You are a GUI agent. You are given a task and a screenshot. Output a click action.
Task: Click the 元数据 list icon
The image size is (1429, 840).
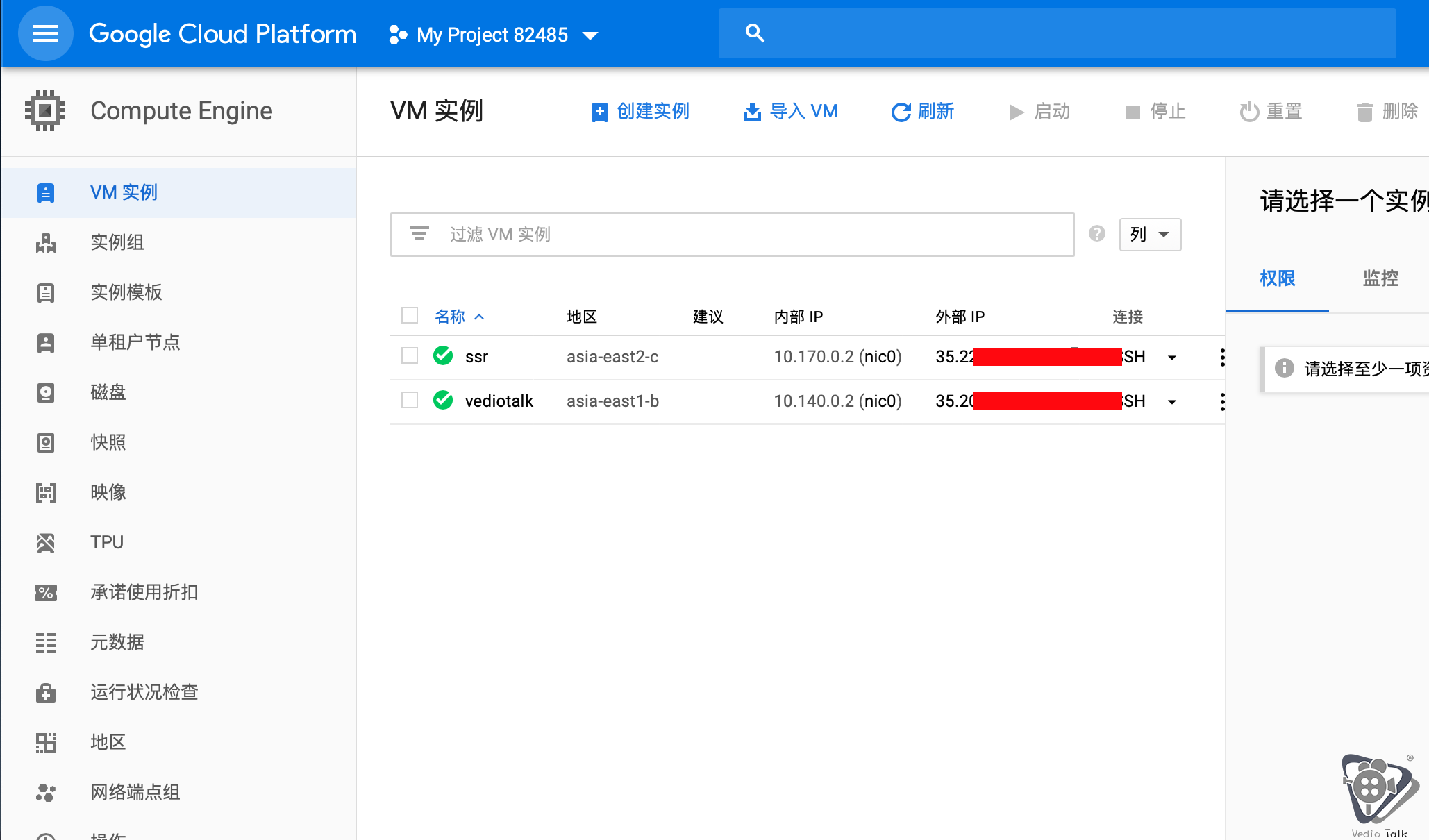pyautogui.click(x=46, y=642)
